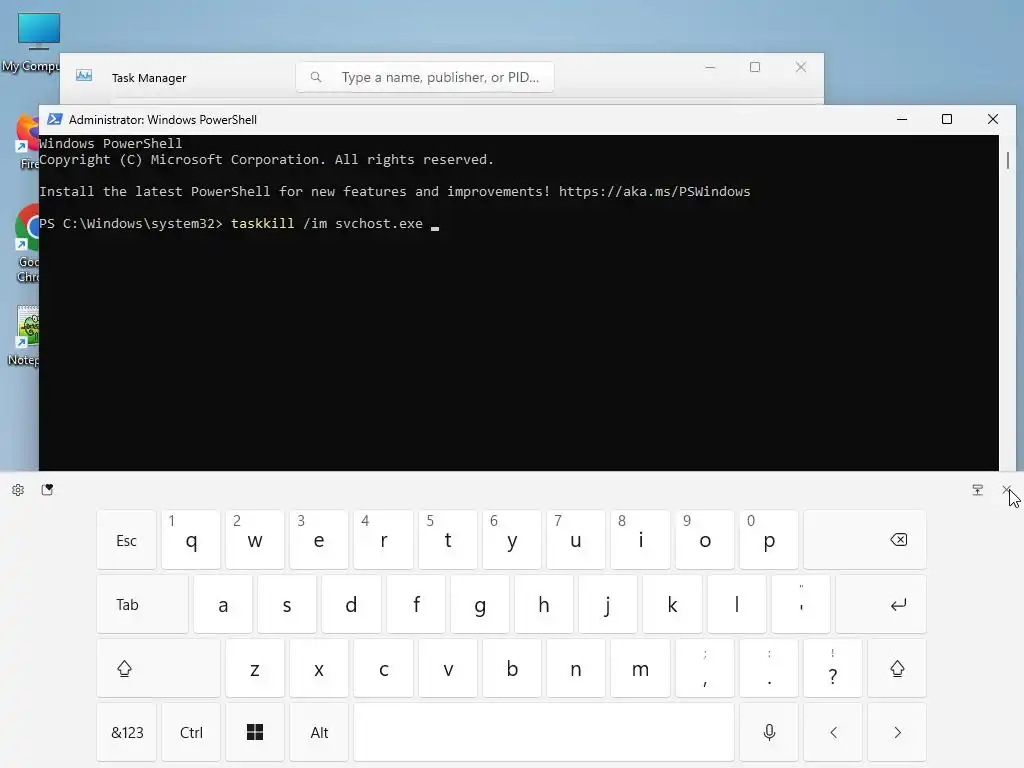Tap the p key
The width and height of the screenshot is (1024, 768).
click(769, 540)
